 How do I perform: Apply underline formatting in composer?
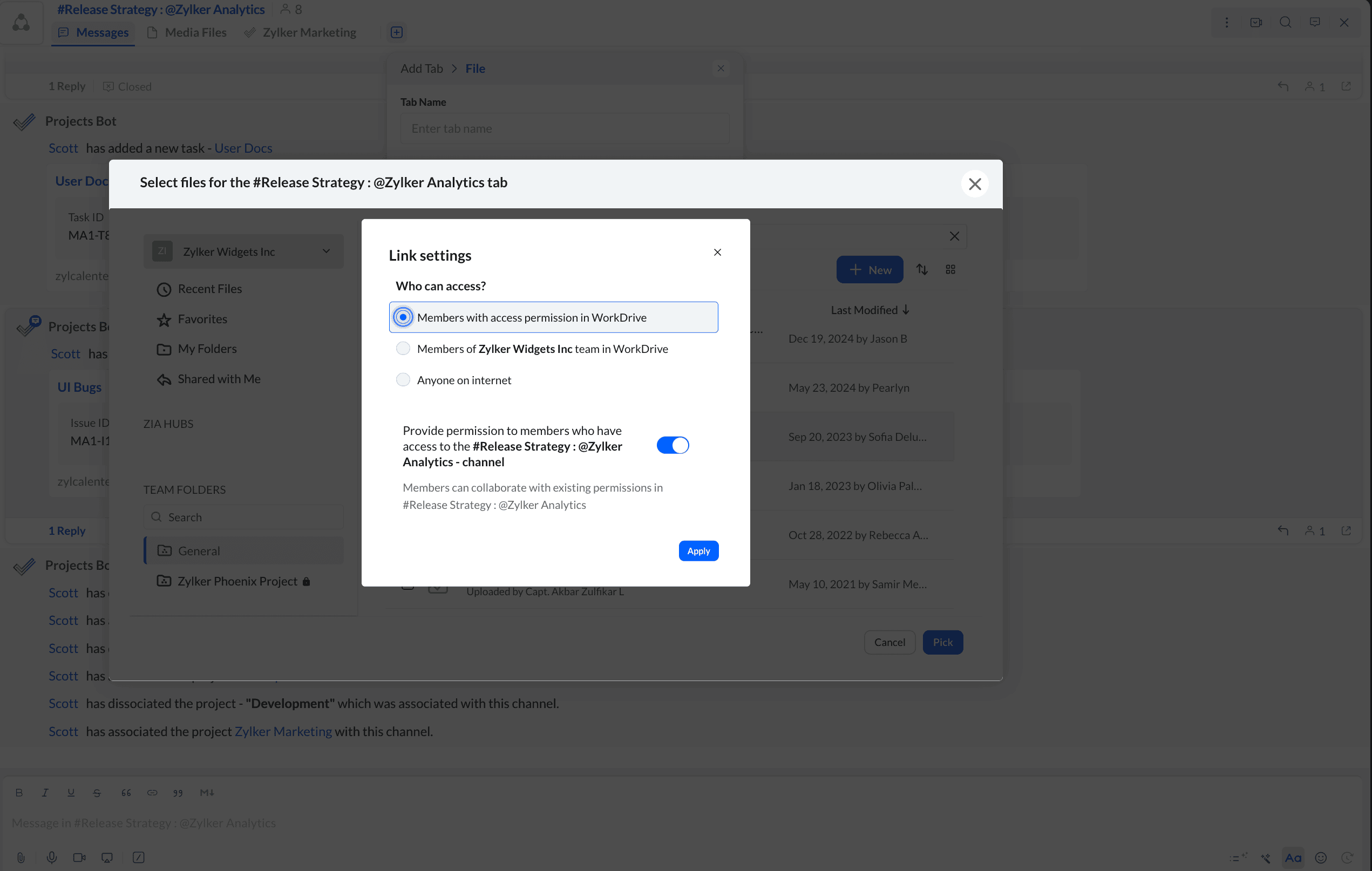click(x=71, y=793)
